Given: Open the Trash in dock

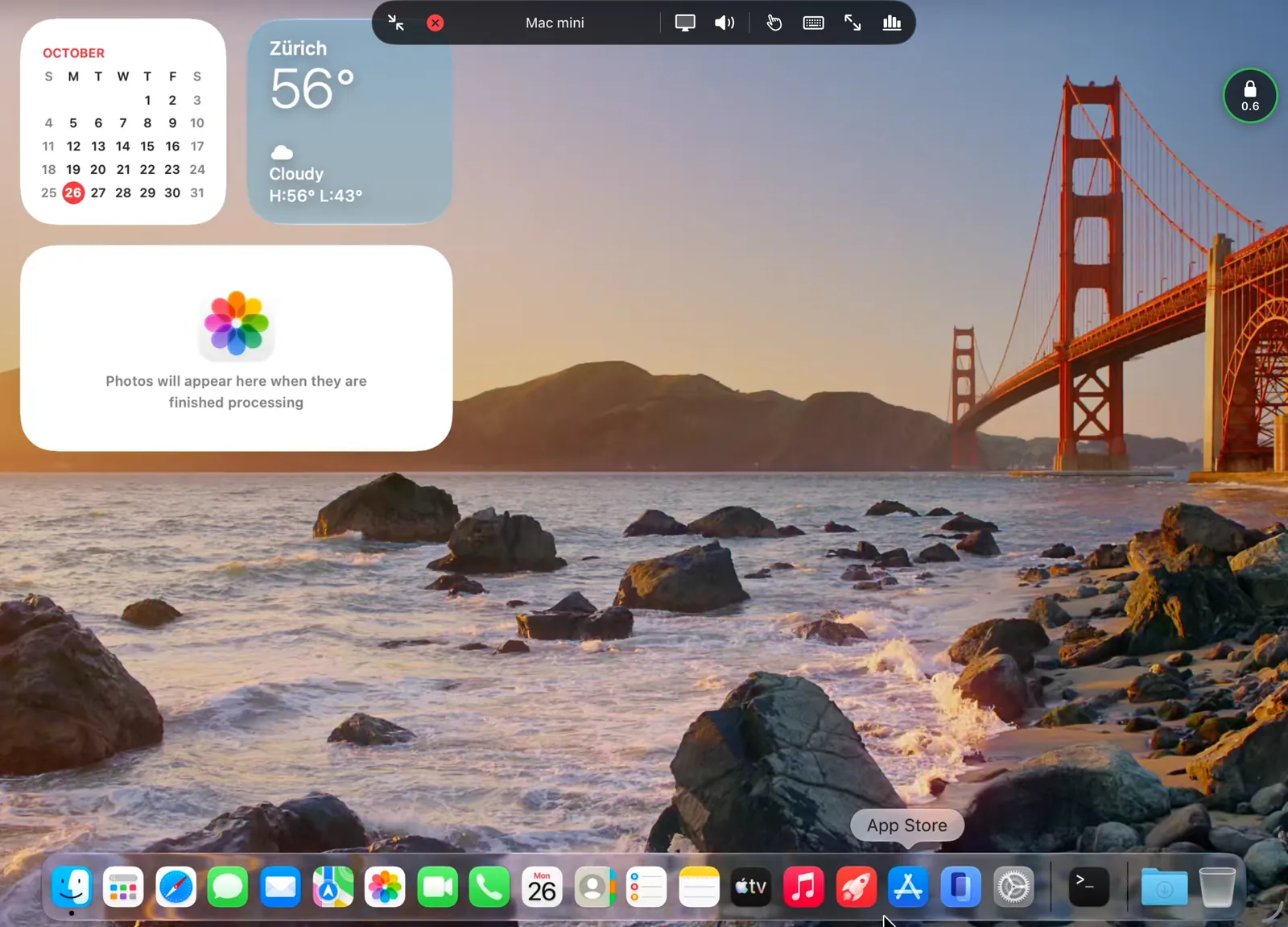Looking at the screenshot, I should coord(1217,887).
